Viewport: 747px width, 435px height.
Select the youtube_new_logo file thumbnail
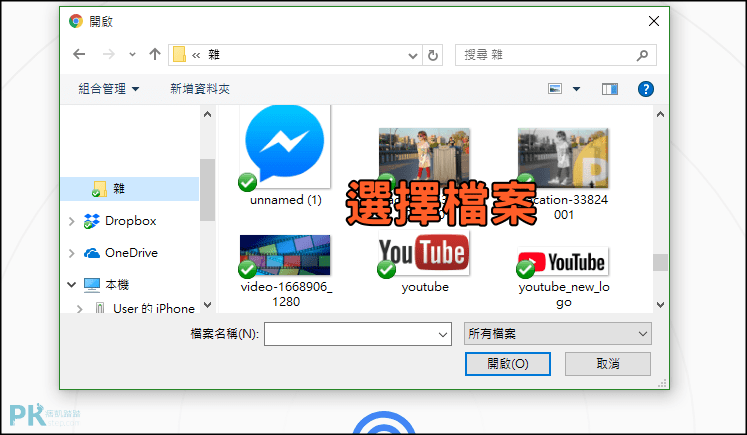click(x=563, y=261)
